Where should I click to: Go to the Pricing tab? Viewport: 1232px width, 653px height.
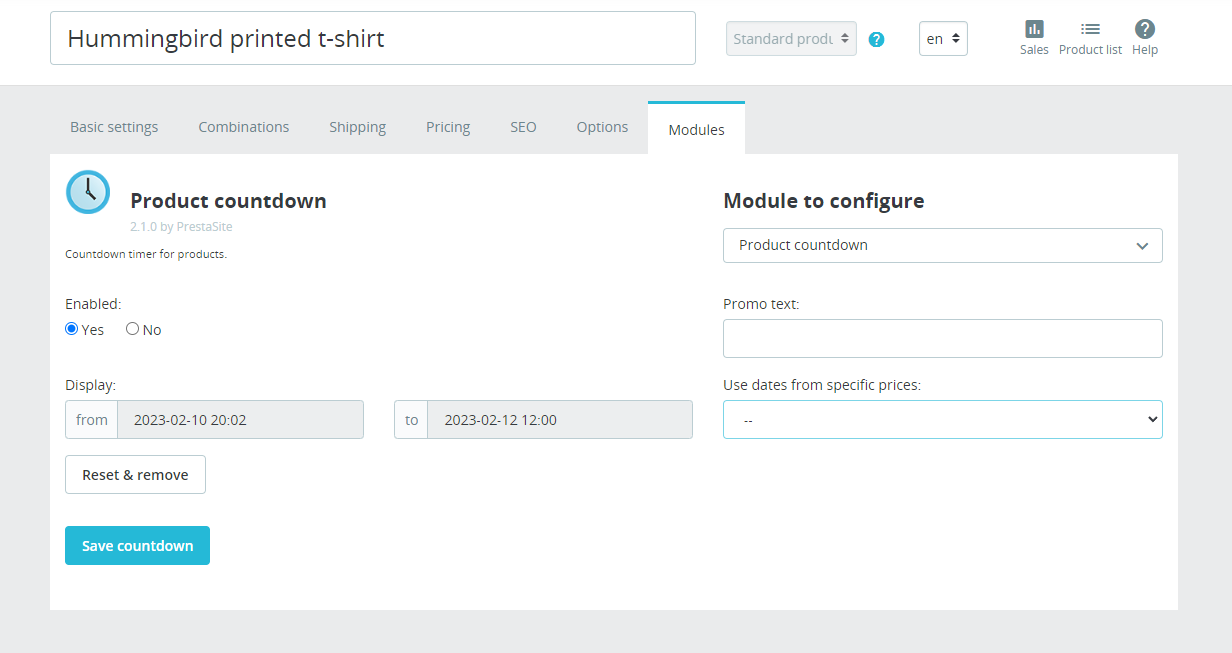point(448,127)
